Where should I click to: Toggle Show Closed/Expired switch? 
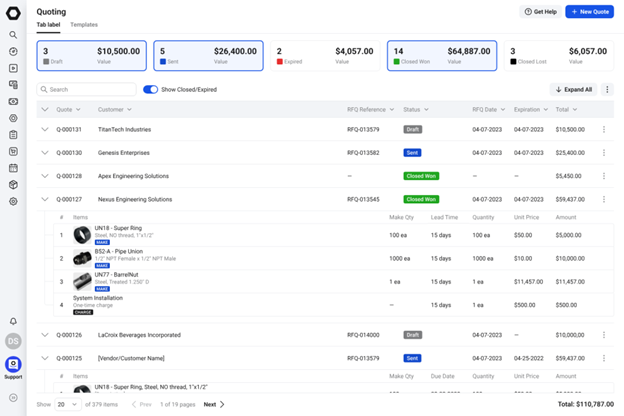pos(150,90)
